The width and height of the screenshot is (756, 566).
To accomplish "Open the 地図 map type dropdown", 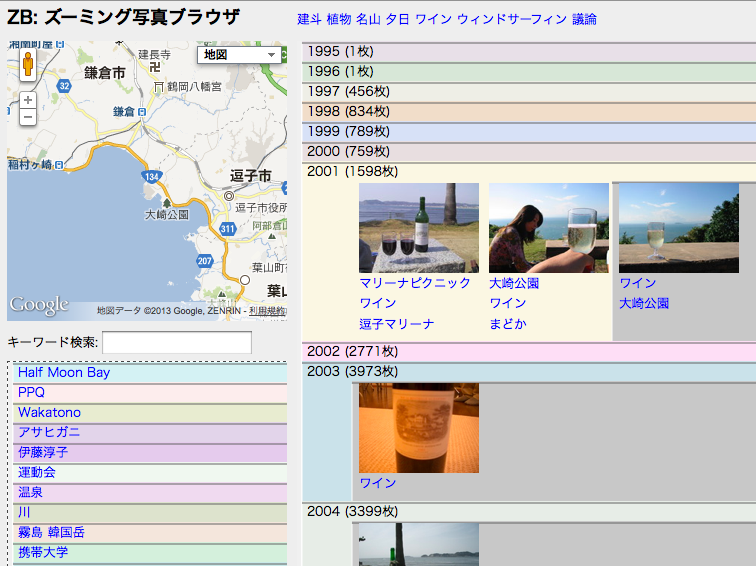I will [x=239, y=55].
